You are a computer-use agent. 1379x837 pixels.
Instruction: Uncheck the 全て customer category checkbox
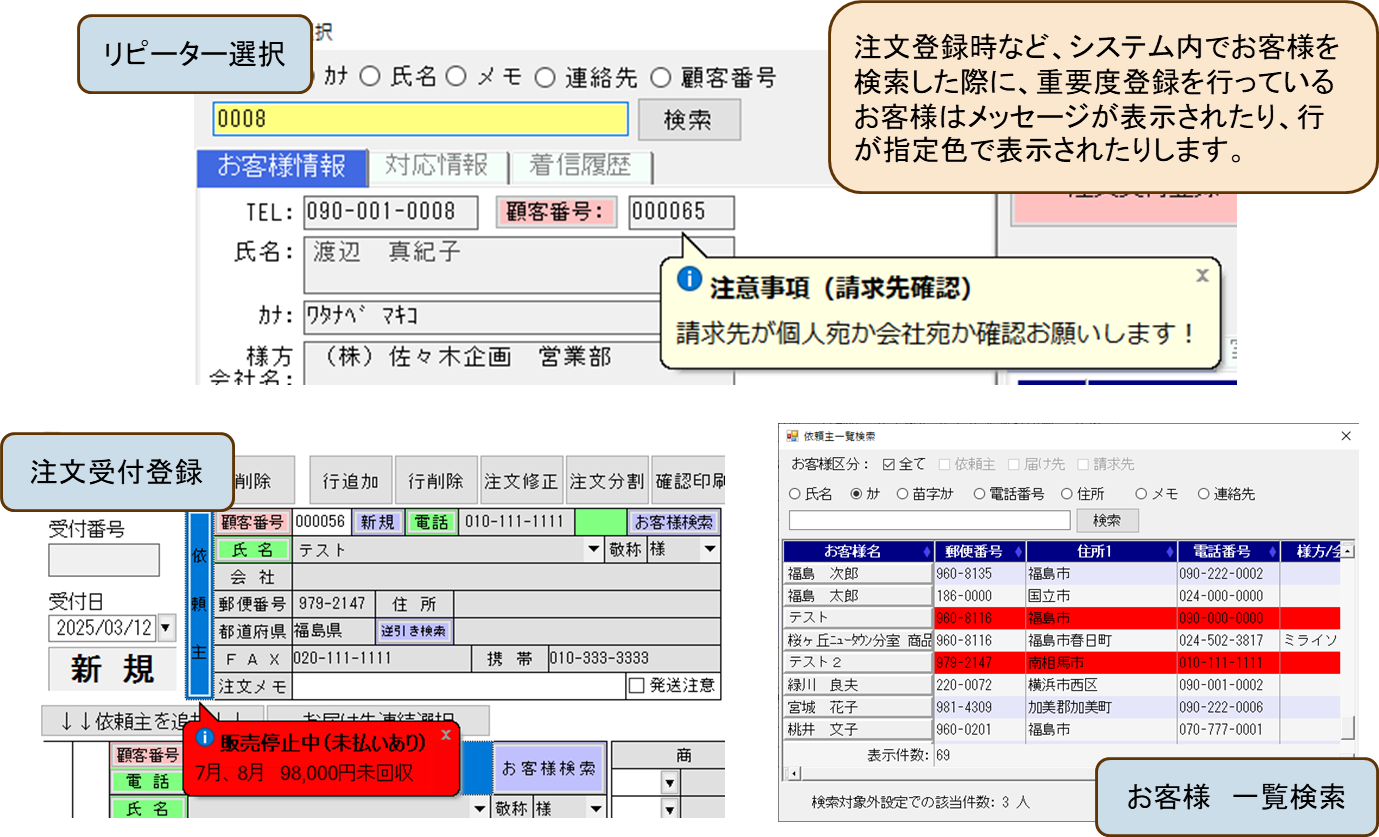click(x=889, y=465)
